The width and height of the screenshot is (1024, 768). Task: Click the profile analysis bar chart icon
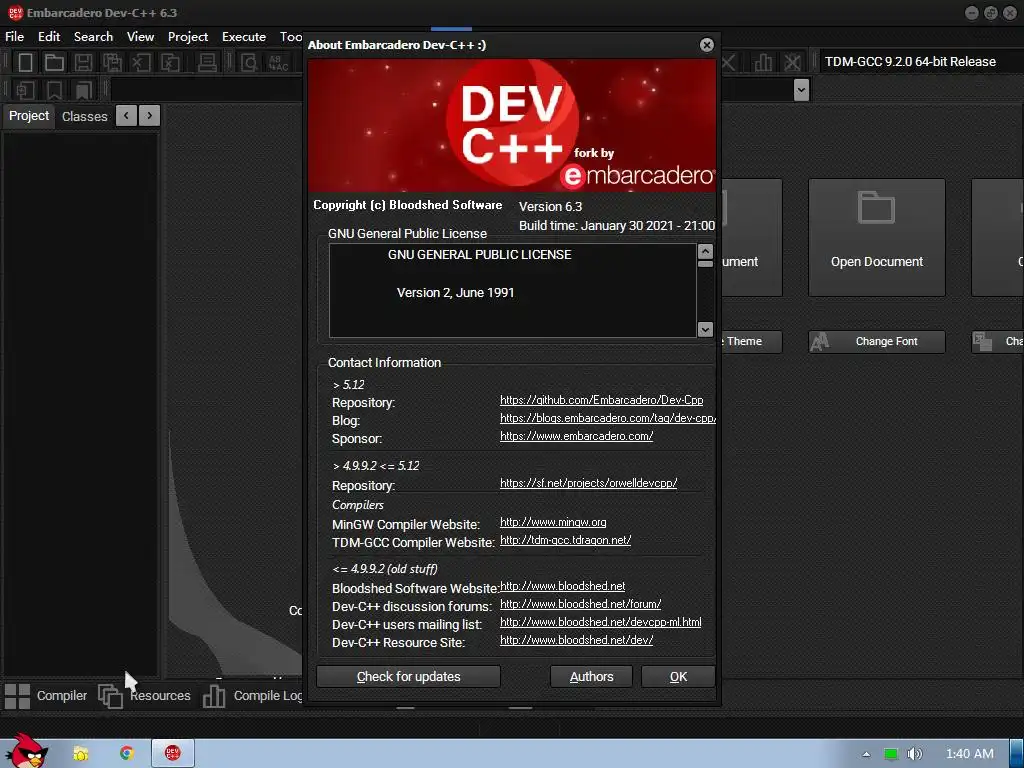coord(763,63)
